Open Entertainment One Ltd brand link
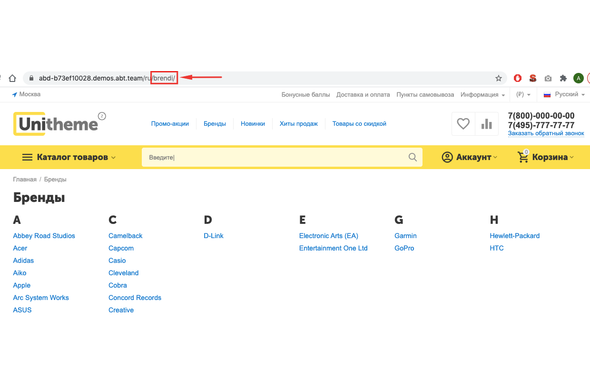 click(333, 248)
